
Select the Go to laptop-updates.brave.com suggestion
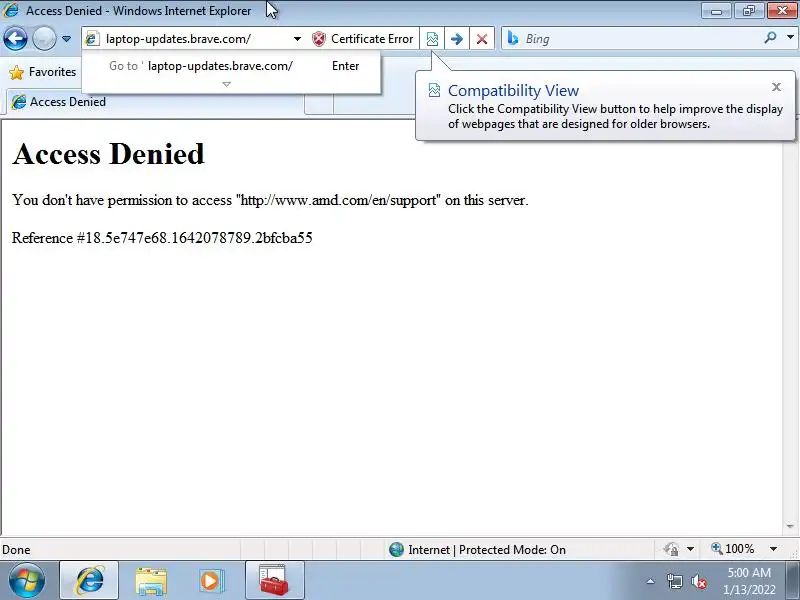(x=231, y=66)
